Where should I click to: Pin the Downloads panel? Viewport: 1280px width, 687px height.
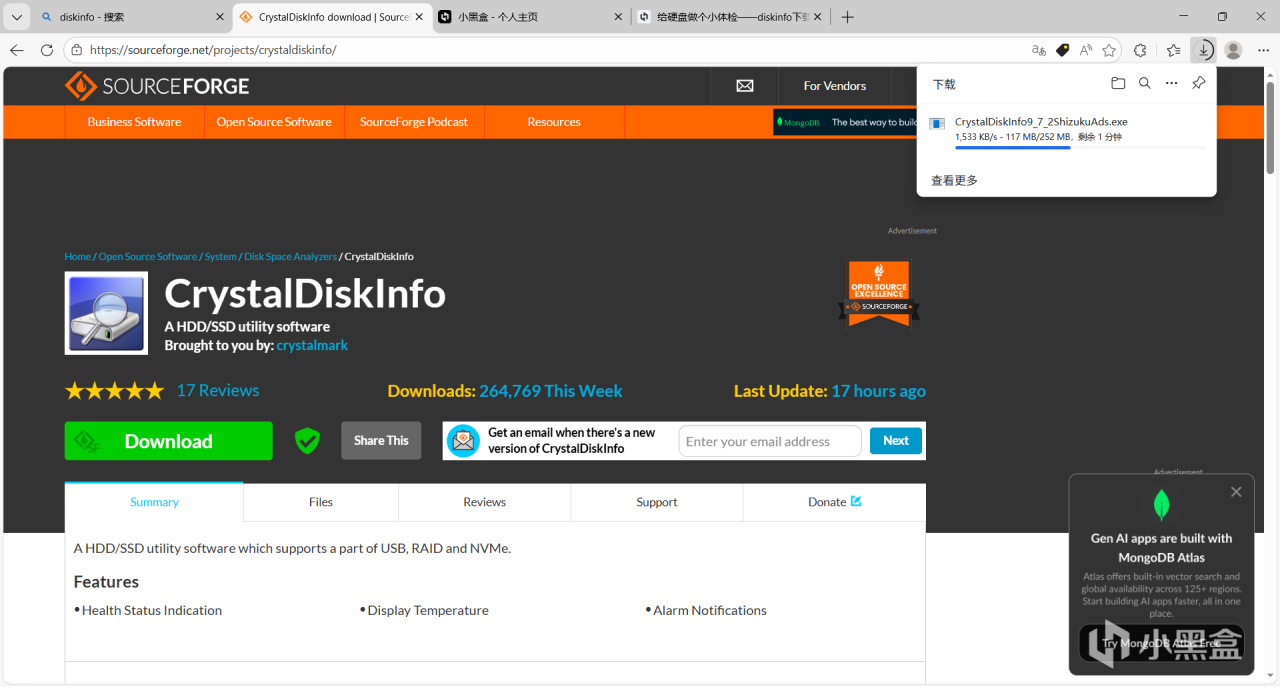point(1198,84)
